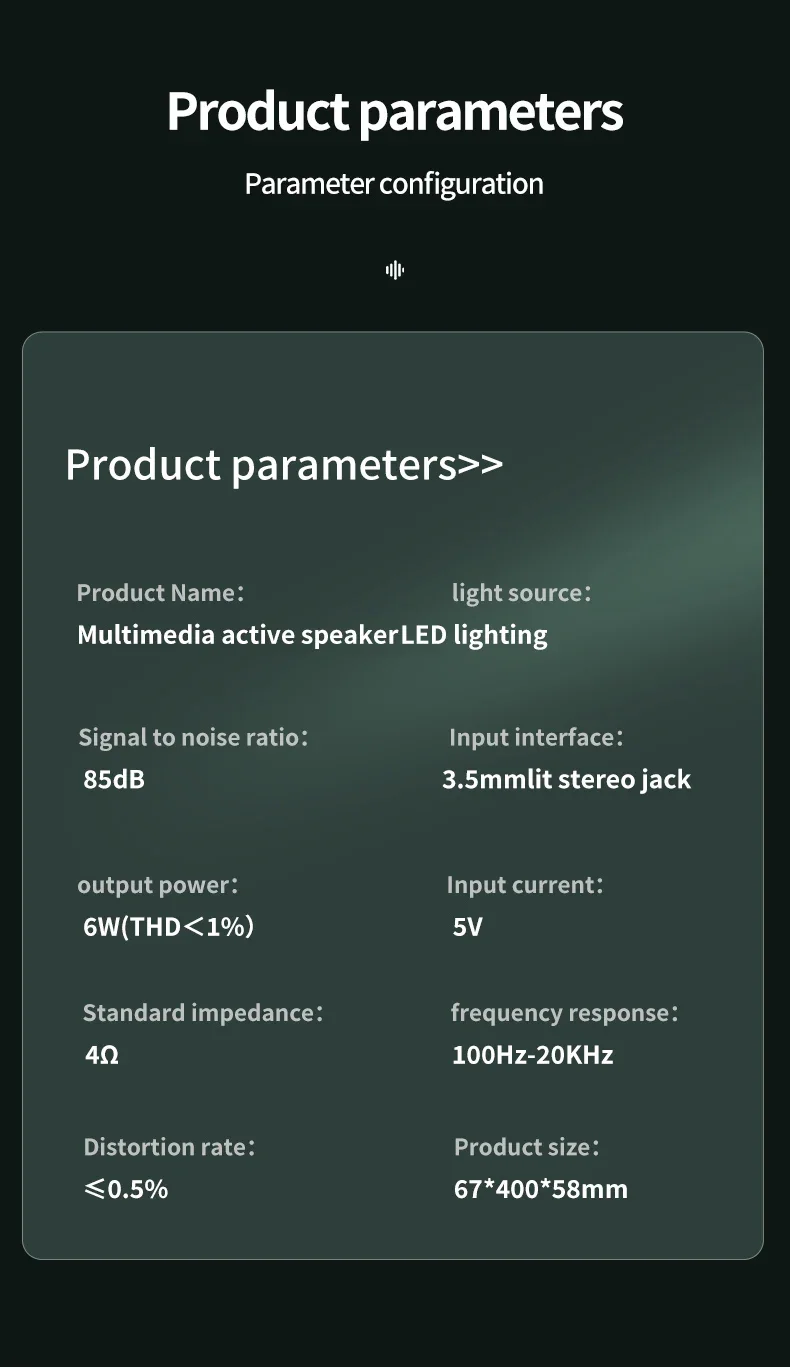Select the "67*400*58mm" product size value

(x=541, y=1189)
